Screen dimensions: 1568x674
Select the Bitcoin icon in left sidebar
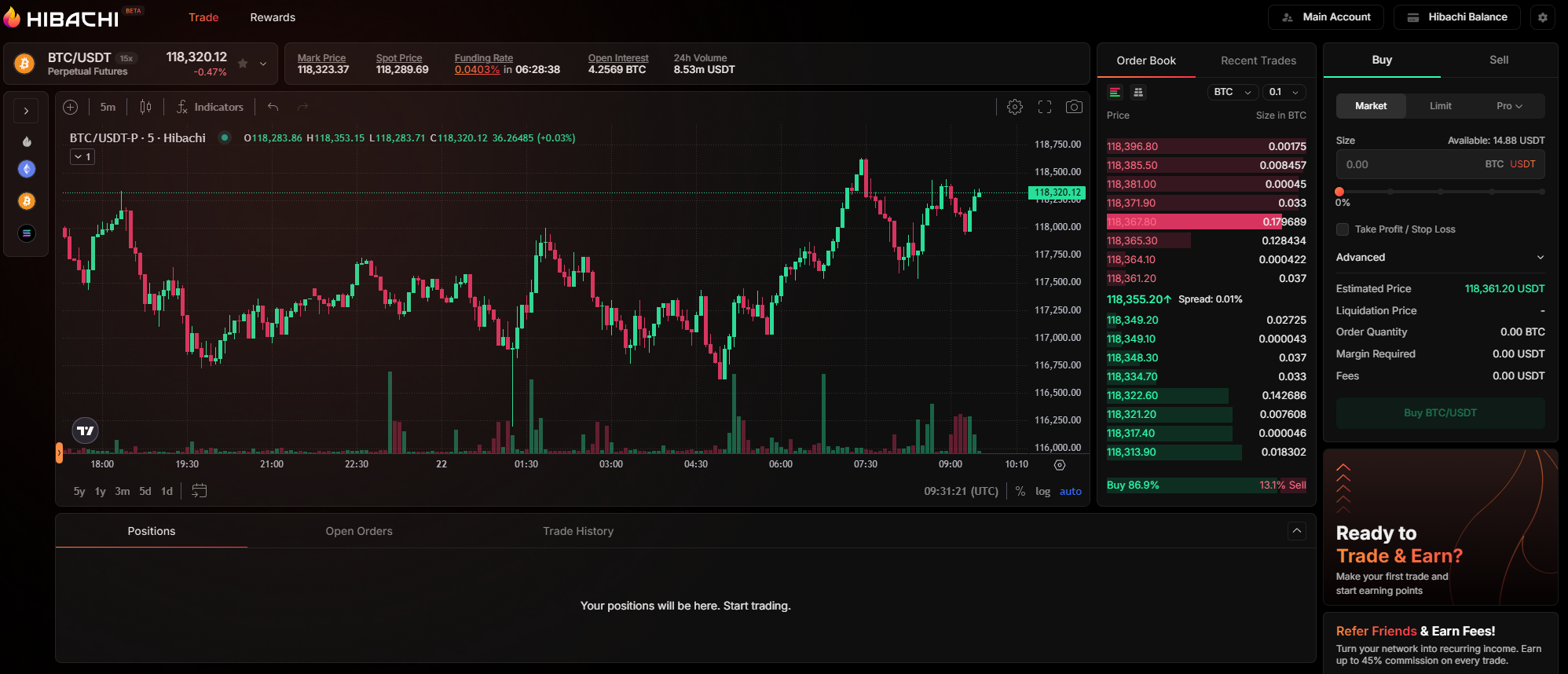coord(27,201)
